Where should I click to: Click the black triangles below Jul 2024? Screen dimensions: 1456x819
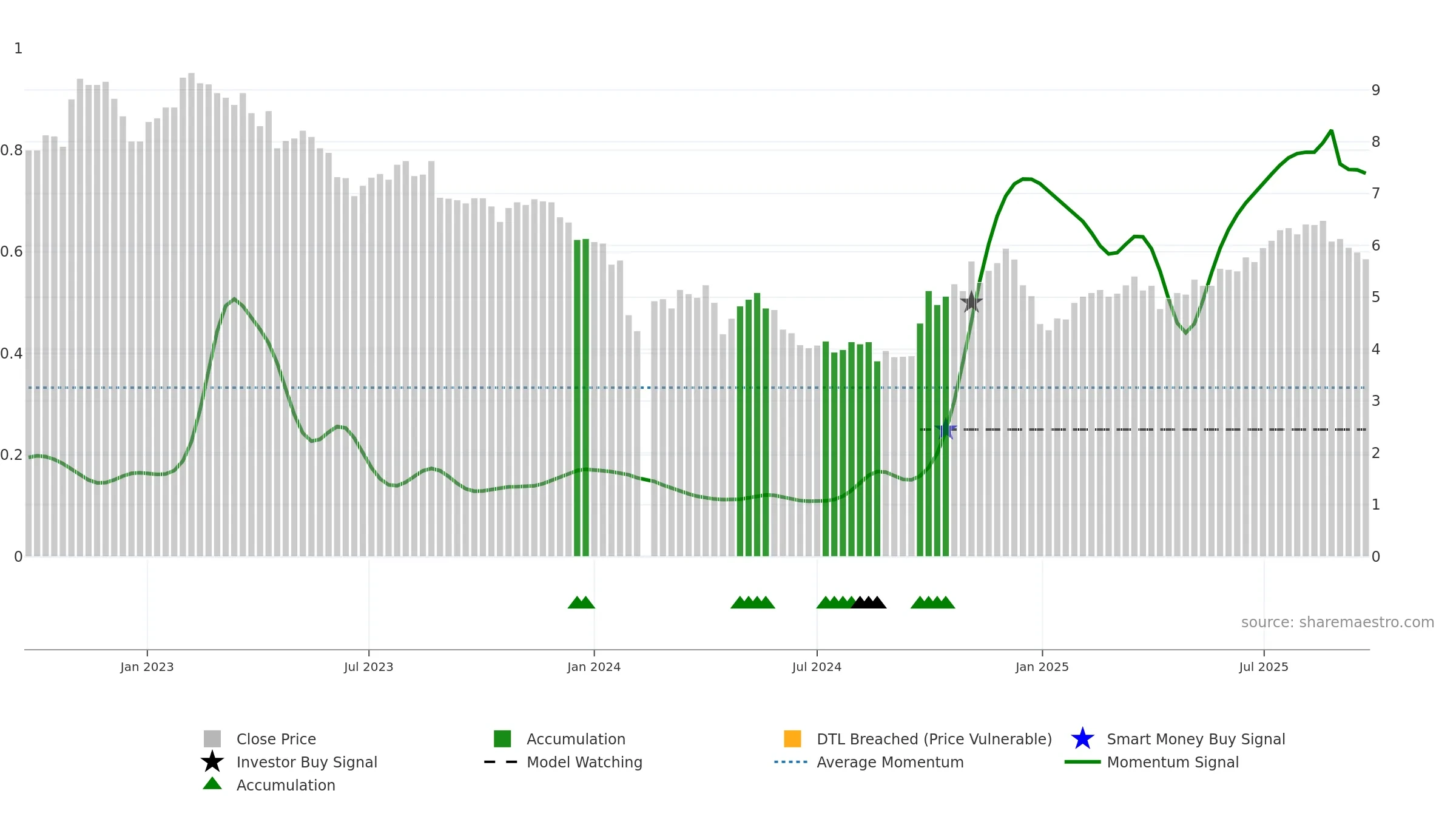pyautogui.click(x=869, y=602)
